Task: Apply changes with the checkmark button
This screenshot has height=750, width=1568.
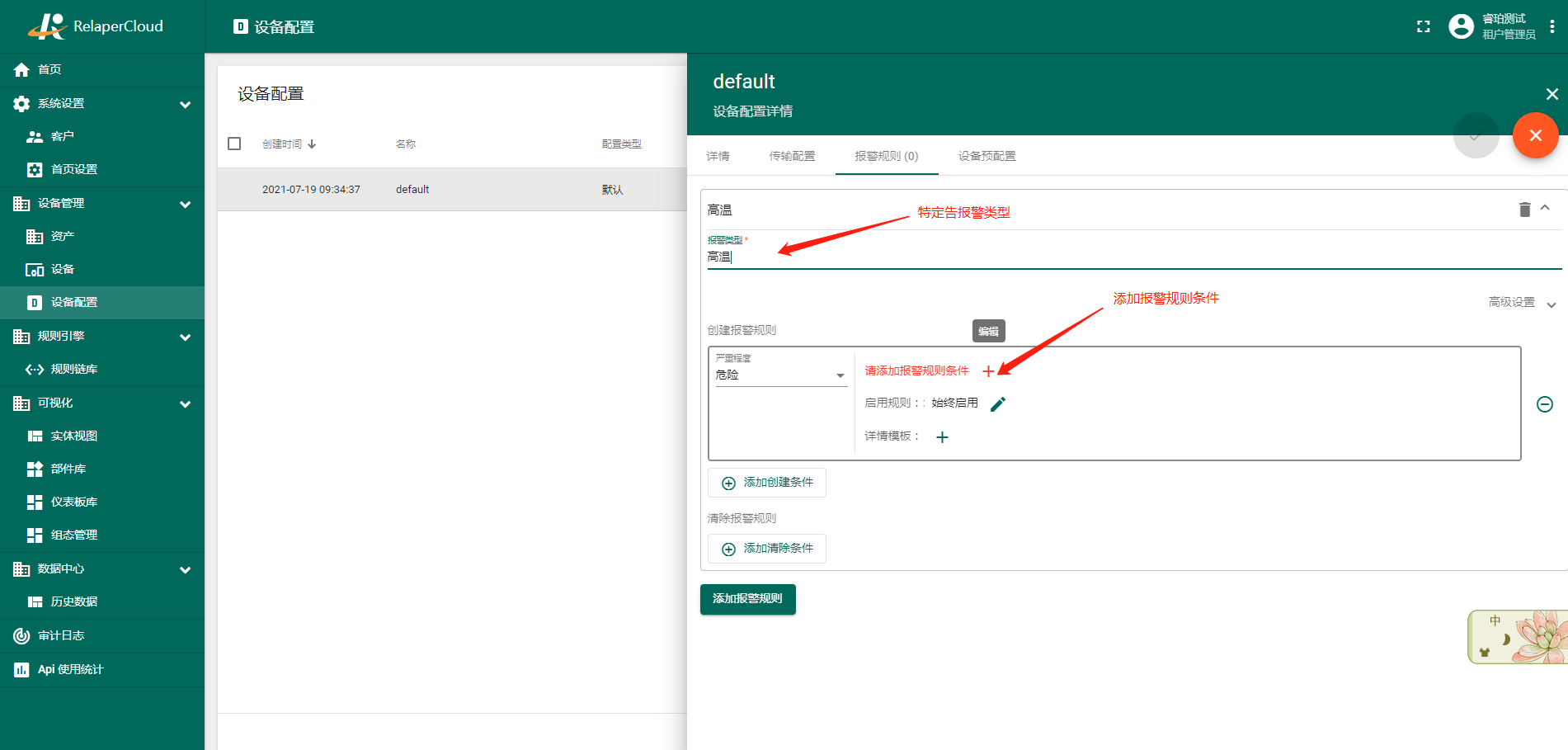Action: tap(1476, 135)
